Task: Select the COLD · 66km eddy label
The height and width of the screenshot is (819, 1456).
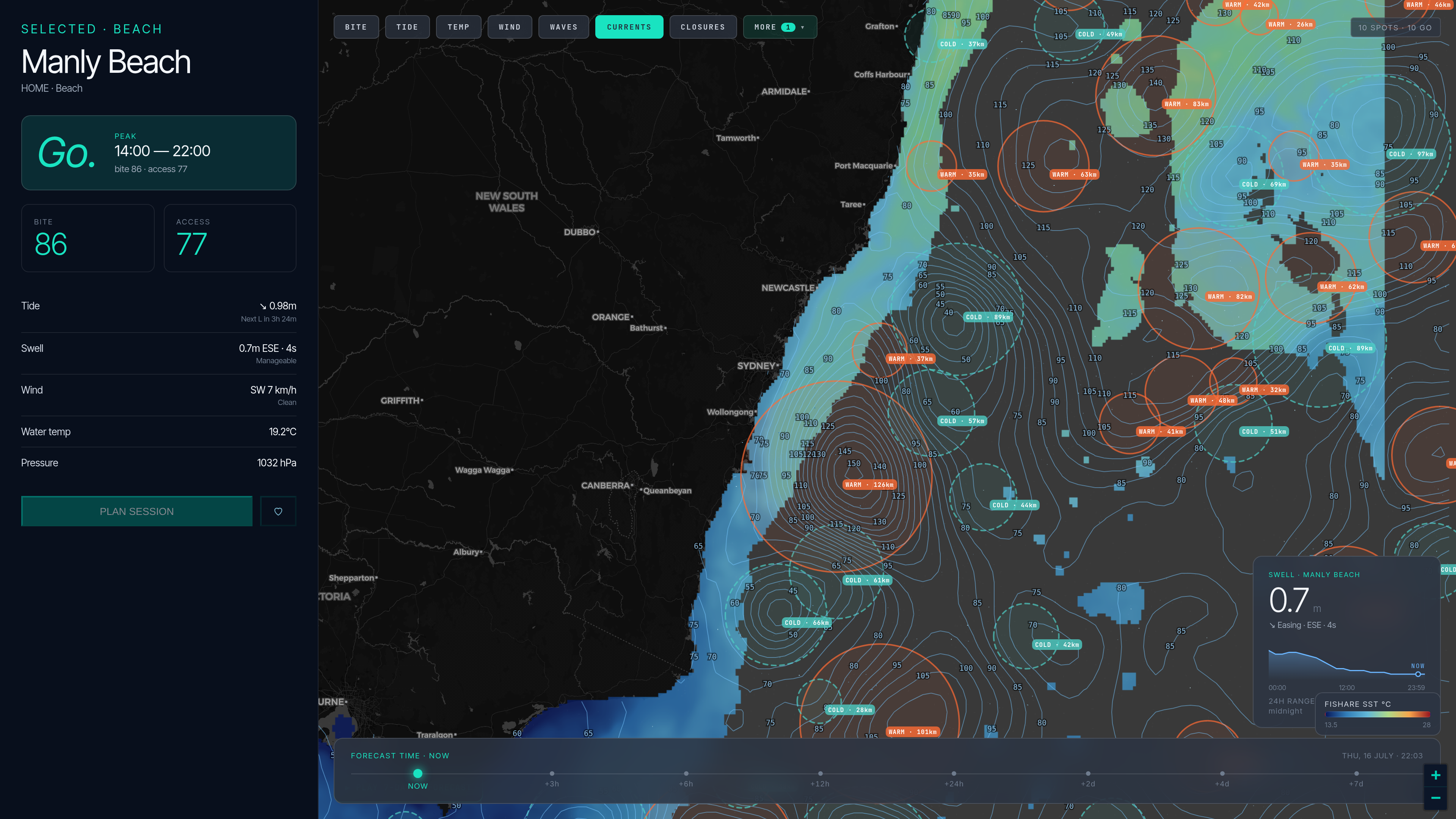Action: pos(806,623)
